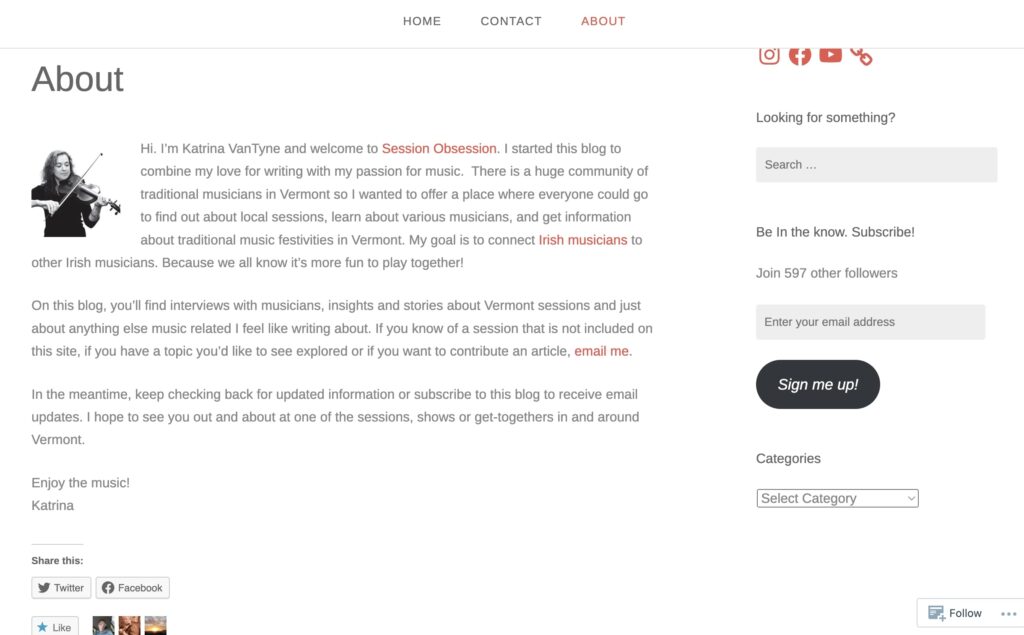Click the email me link
The height and width of the screenshot is (635, 1024).
click(601, 351)
